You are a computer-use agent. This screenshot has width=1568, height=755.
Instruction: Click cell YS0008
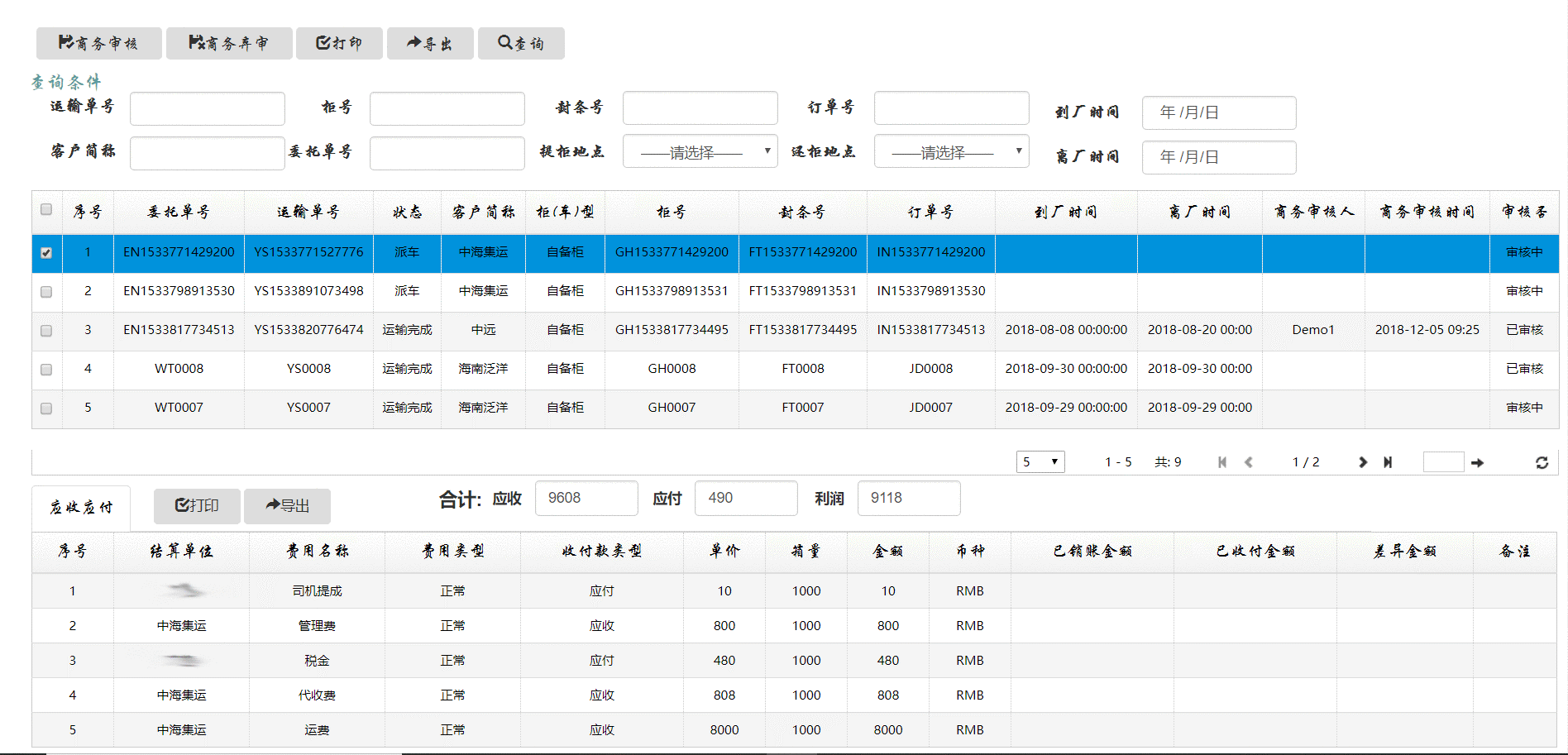308,369
